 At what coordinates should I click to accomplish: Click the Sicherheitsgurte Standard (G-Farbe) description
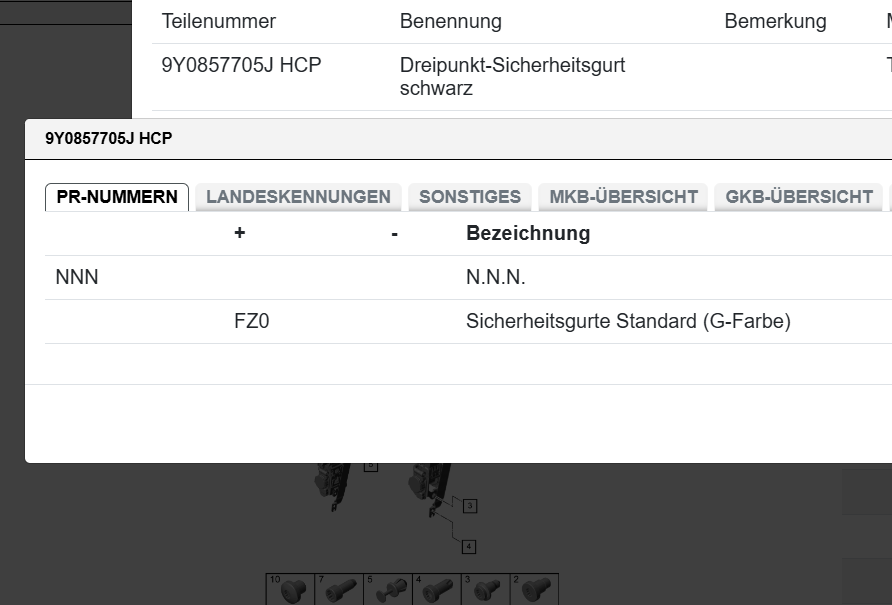point(628,322)
